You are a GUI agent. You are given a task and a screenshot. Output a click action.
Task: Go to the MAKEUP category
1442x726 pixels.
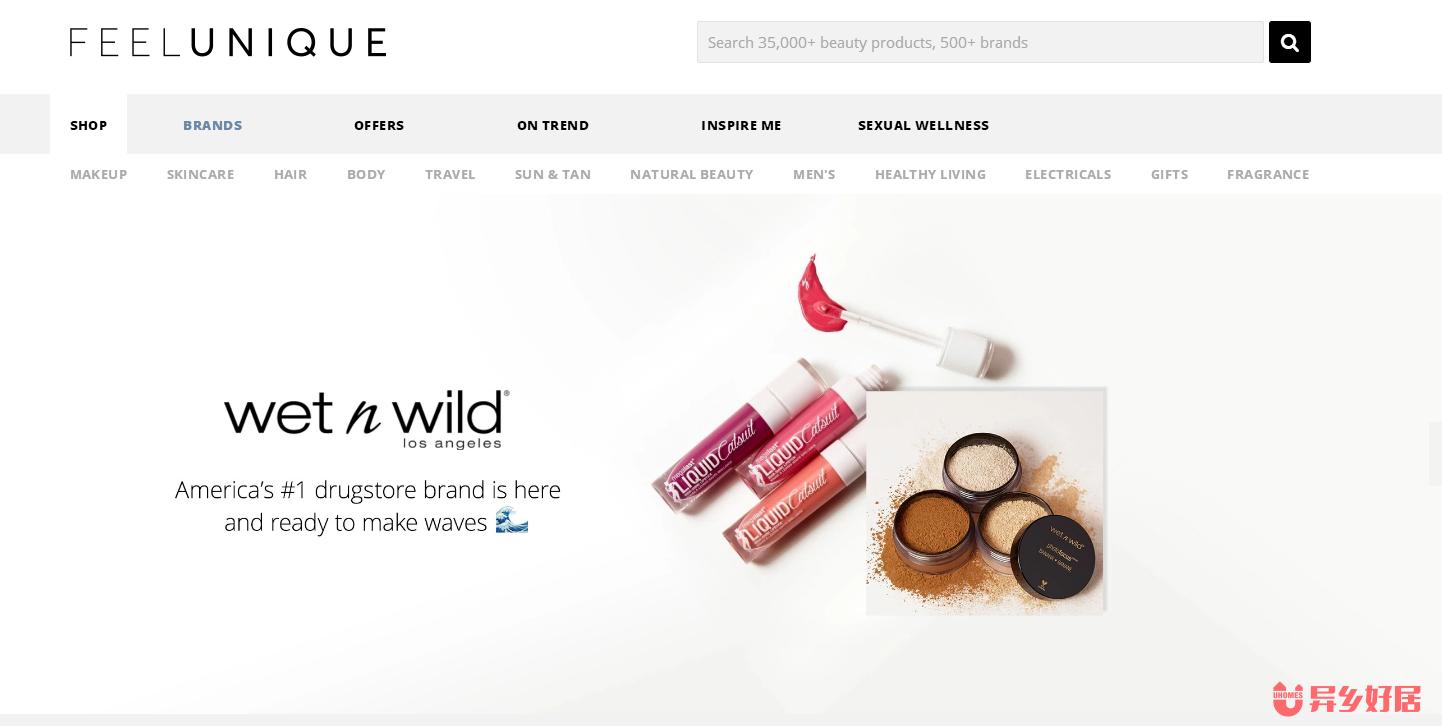[98, 174]
